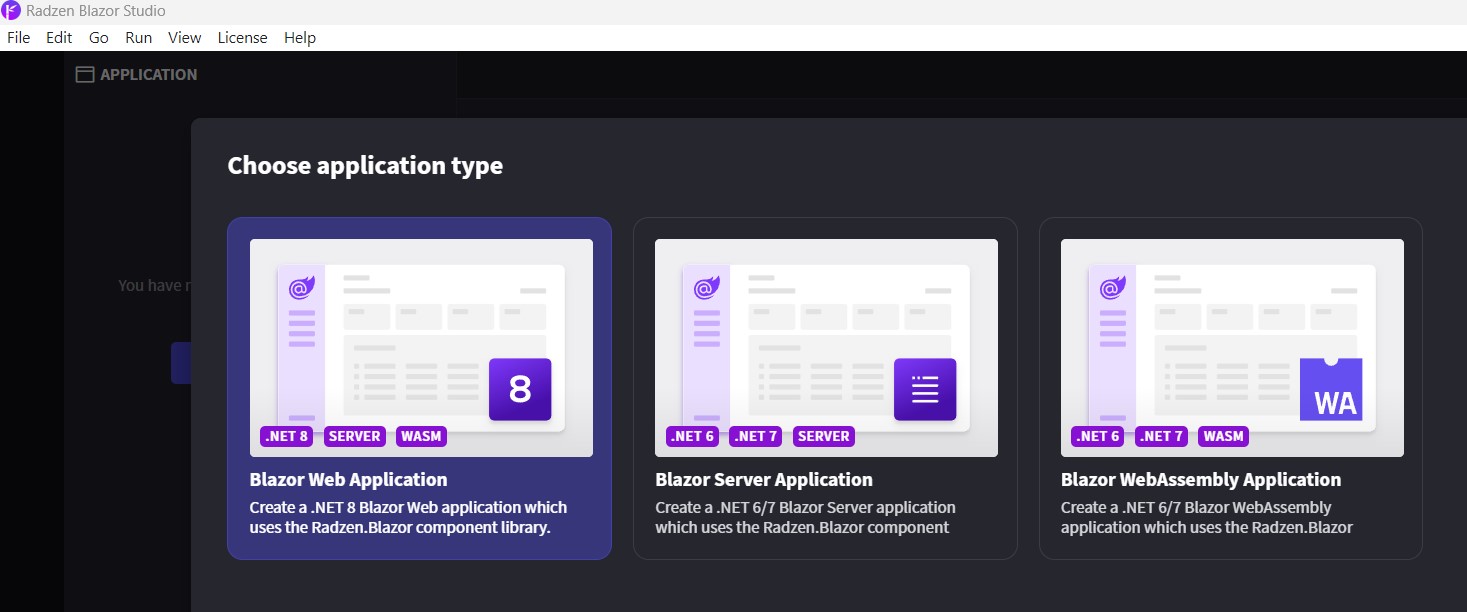Open the Help menu
The image size is (1467, 612).
pyautogui.click(x=300, y=38)
